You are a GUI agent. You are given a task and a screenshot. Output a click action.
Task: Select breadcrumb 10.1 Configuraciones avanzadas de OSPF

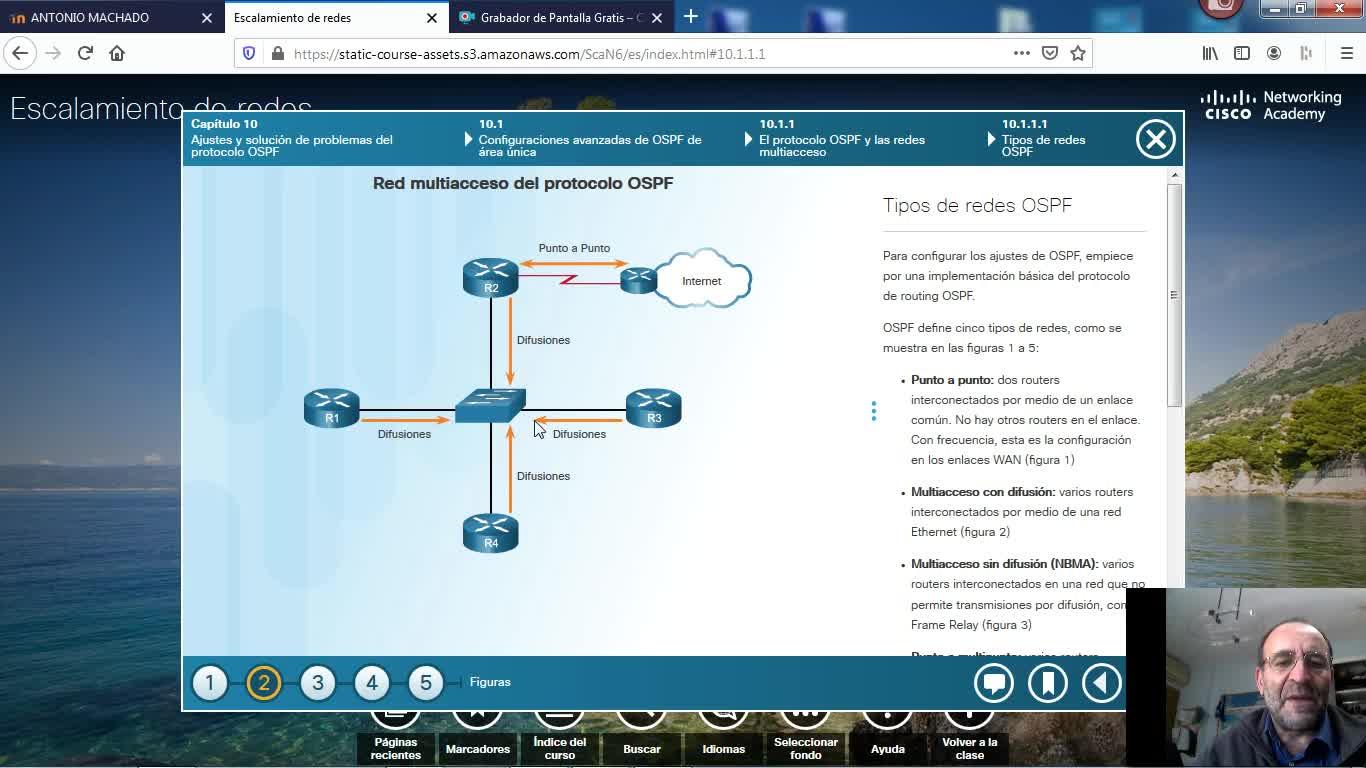click(x=590, y=139)
